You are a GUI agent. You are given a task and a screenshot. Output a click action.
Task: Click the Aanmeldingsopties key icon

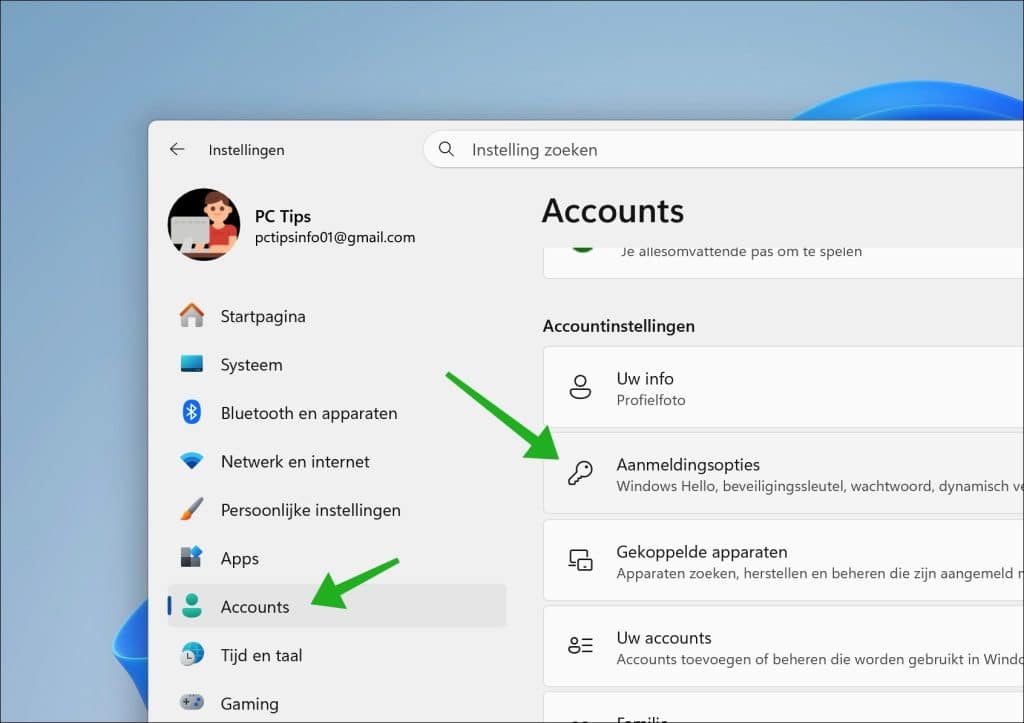(580, 473)
